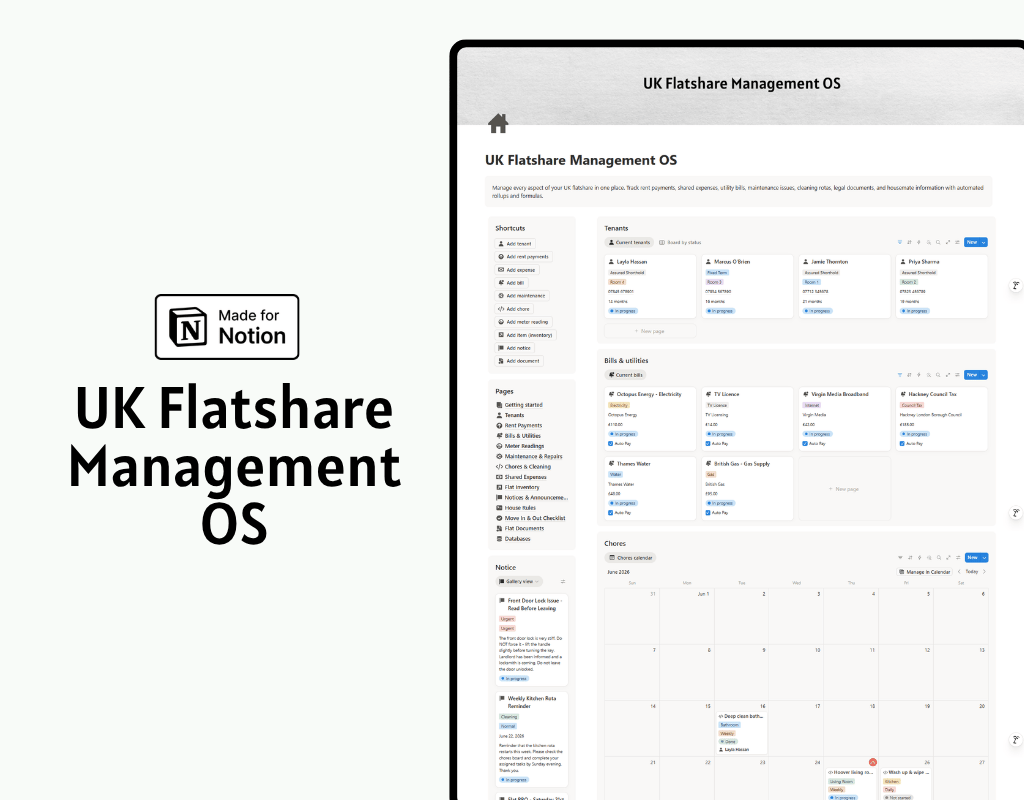Click search icon in Chores toolbar
Viewport: 1024px width, 800px height.
pyautogui.click(x=938, y=558)
